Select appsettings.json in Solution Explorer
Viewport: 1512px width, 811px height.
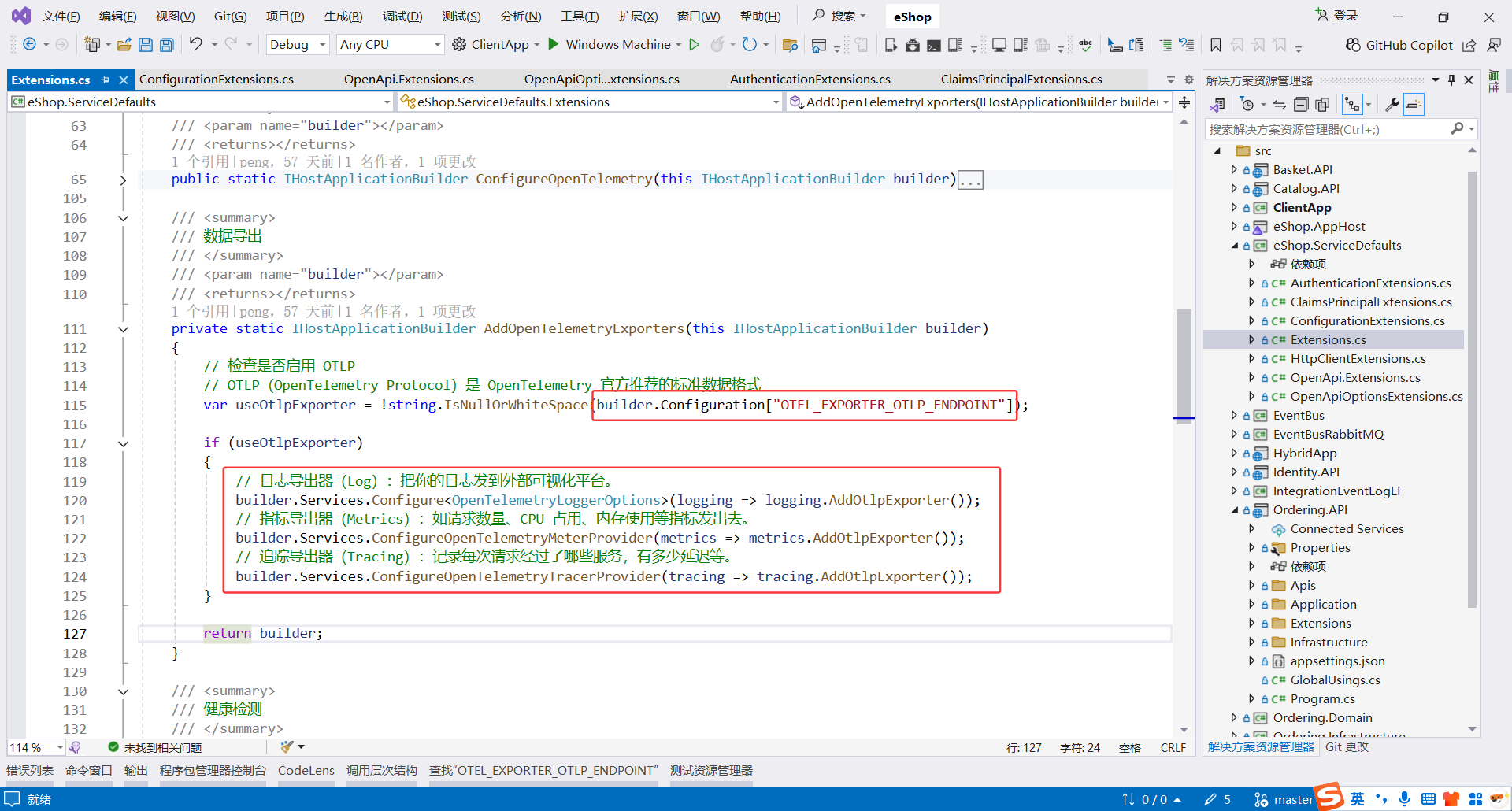click(1337, 661)
